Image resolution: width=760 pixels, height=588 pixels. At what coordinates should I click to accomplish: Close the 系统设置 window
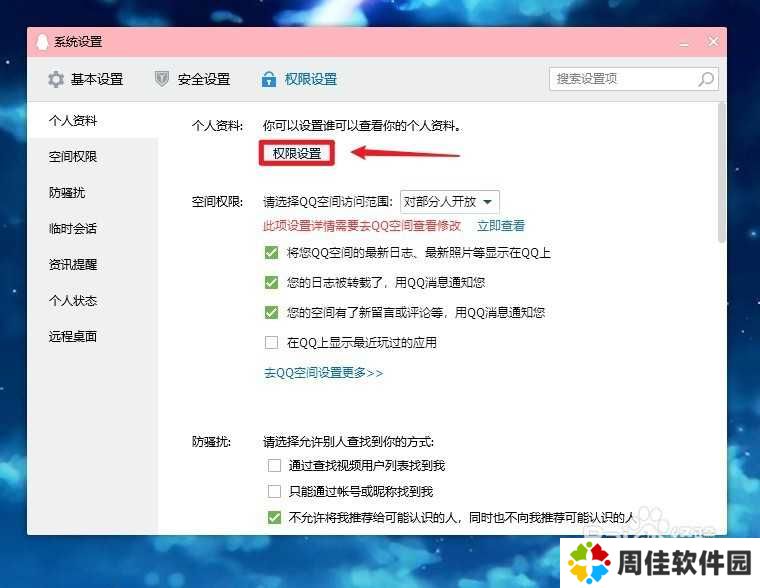pos(713,42)
